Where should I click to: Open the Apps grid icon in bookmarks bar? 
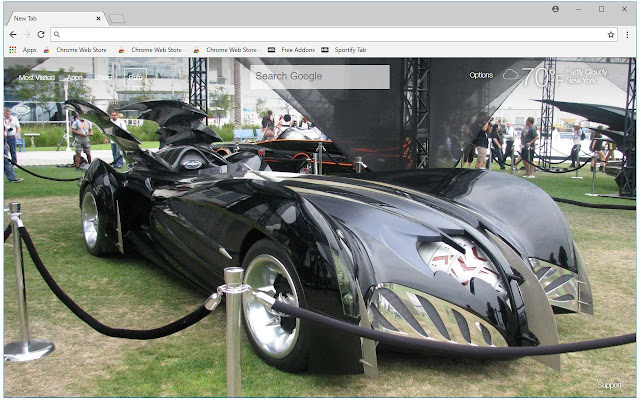tap(13, 50)
